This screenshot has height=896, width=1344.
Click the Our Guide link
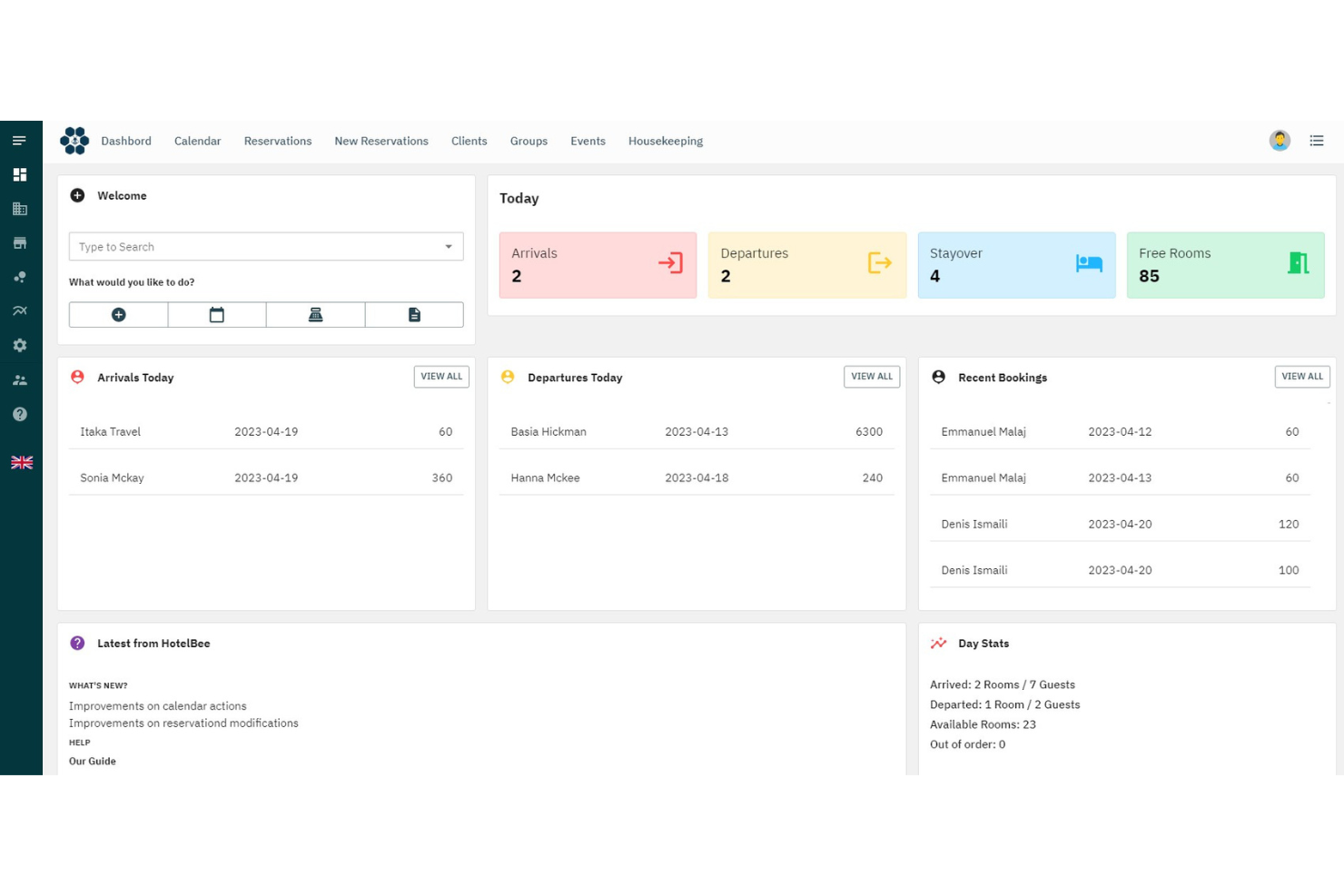click(x=93, y=762)
